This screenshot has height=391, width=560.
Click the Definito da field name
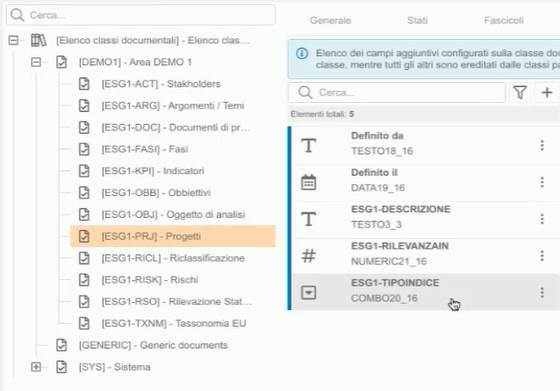coord(377,136)
